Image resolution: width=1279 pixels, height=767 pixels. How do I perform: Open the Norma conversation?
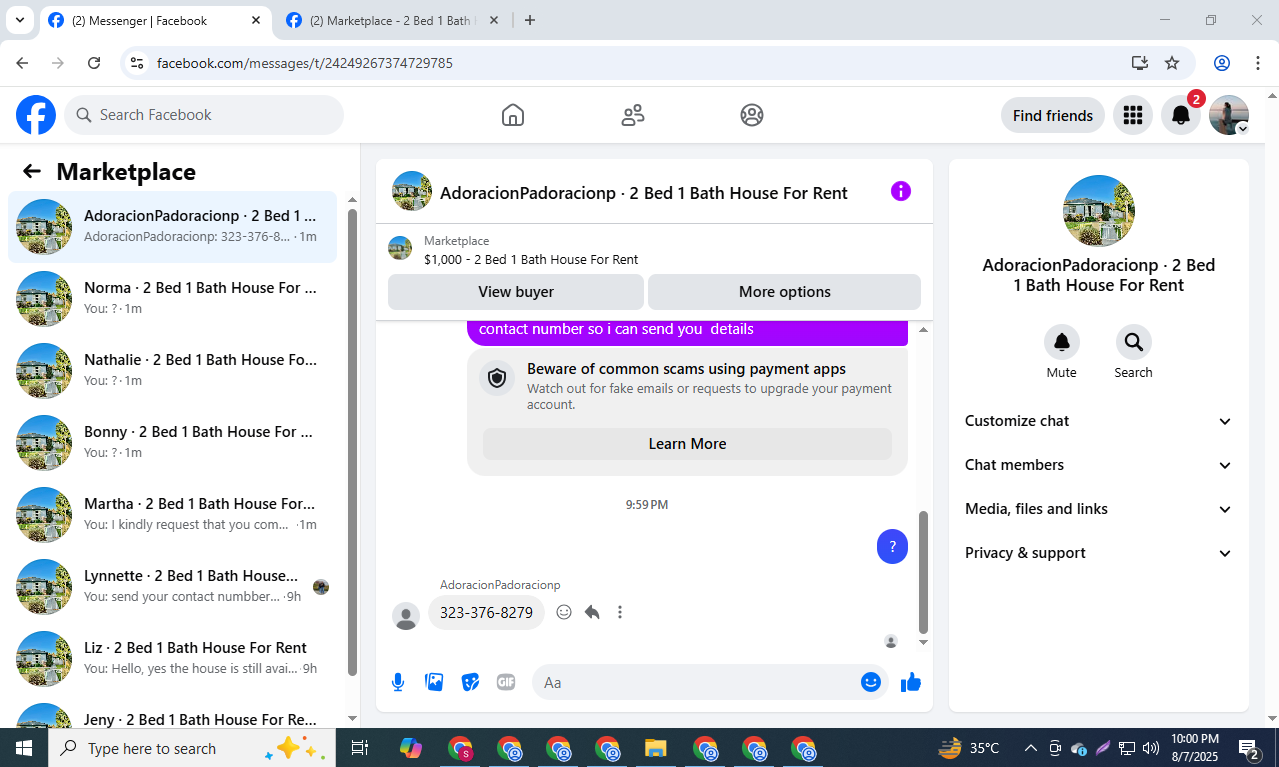click(172, 298)
